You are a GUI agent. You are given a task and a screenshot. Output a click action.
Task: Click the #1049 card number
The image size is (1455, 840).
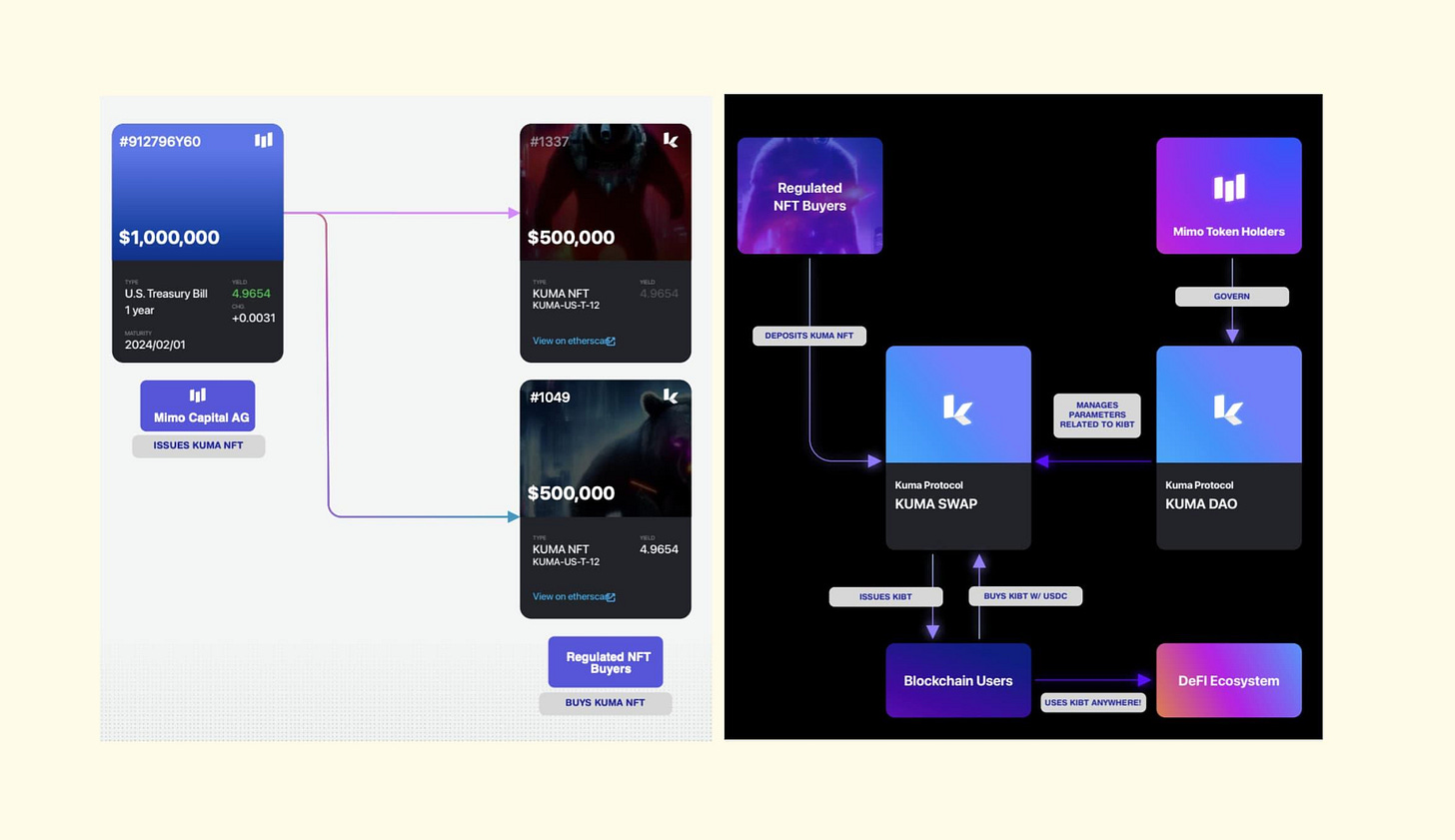click(x=550, y=398)
